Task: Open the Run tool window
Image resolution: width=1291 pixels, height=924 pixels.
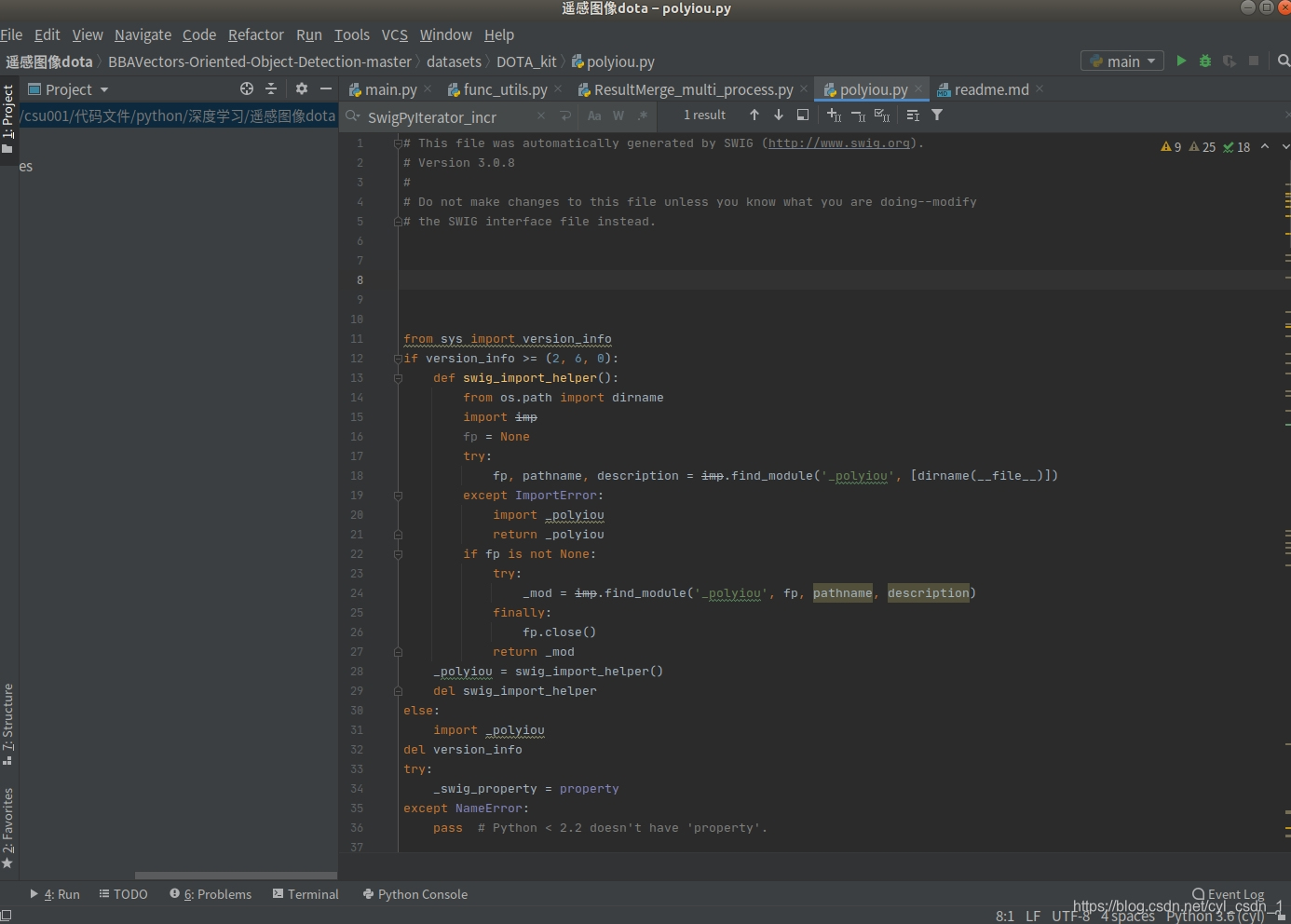Action: 55,894
